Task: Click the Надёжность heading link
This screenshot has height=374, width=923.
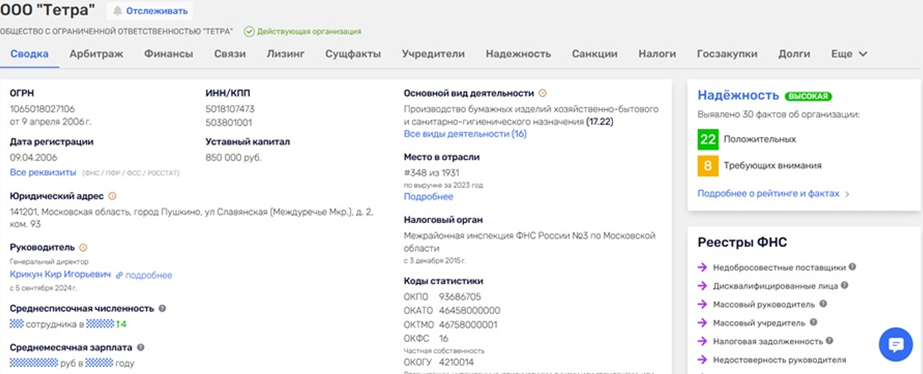Action: (x=738, y=95)
